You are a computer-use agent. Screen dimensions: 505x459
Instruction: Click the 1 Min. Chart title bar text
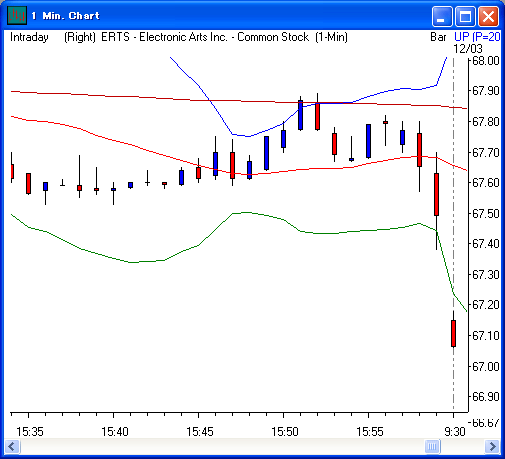66,16
